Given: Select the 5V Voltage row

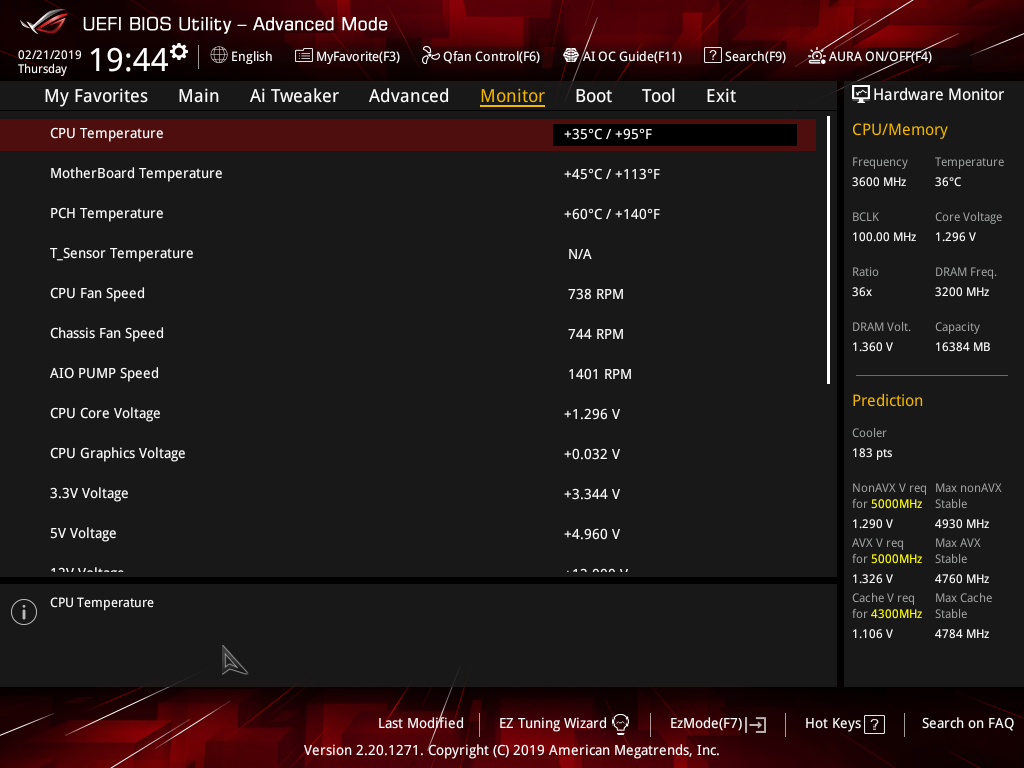Looking at the screenshot, I should (408, 534).
